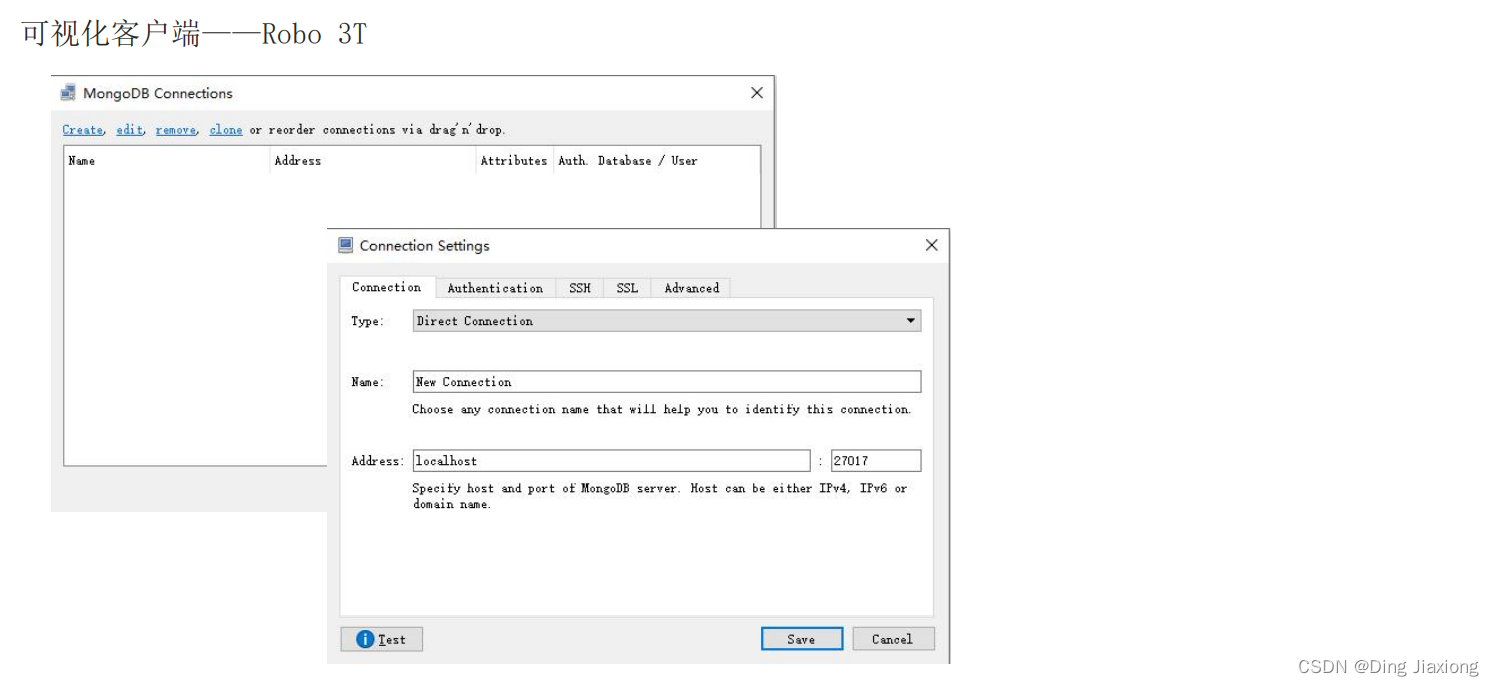Open the SSH tab
This screenshot has height=686, width=1494.
(x=580, y=288)
